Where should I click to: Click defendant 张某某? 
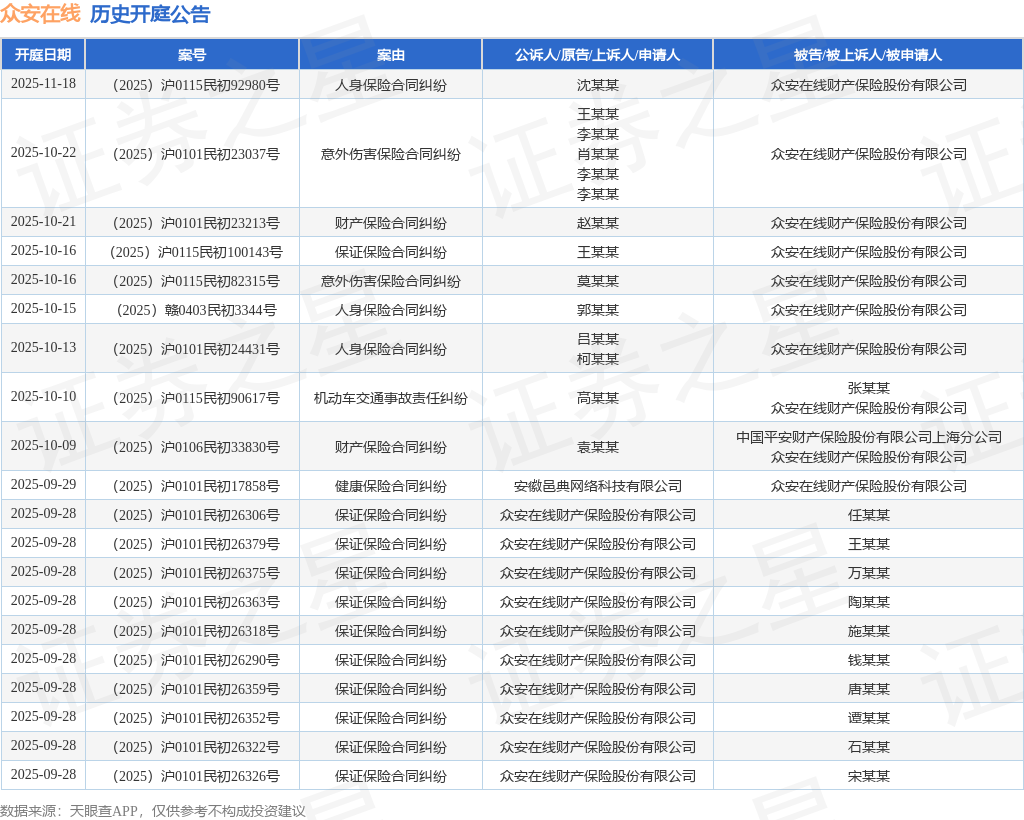coord(869,388)
